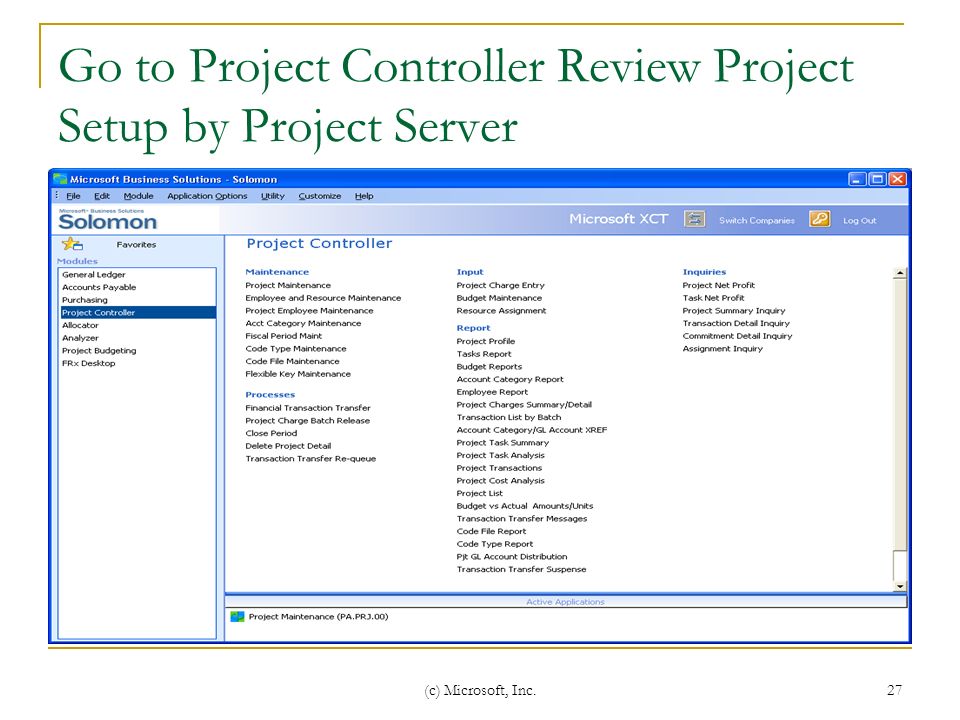Viewport: 960px width, 720px height.
Task: Open the Application Options menu
Action: coord(207,196)
